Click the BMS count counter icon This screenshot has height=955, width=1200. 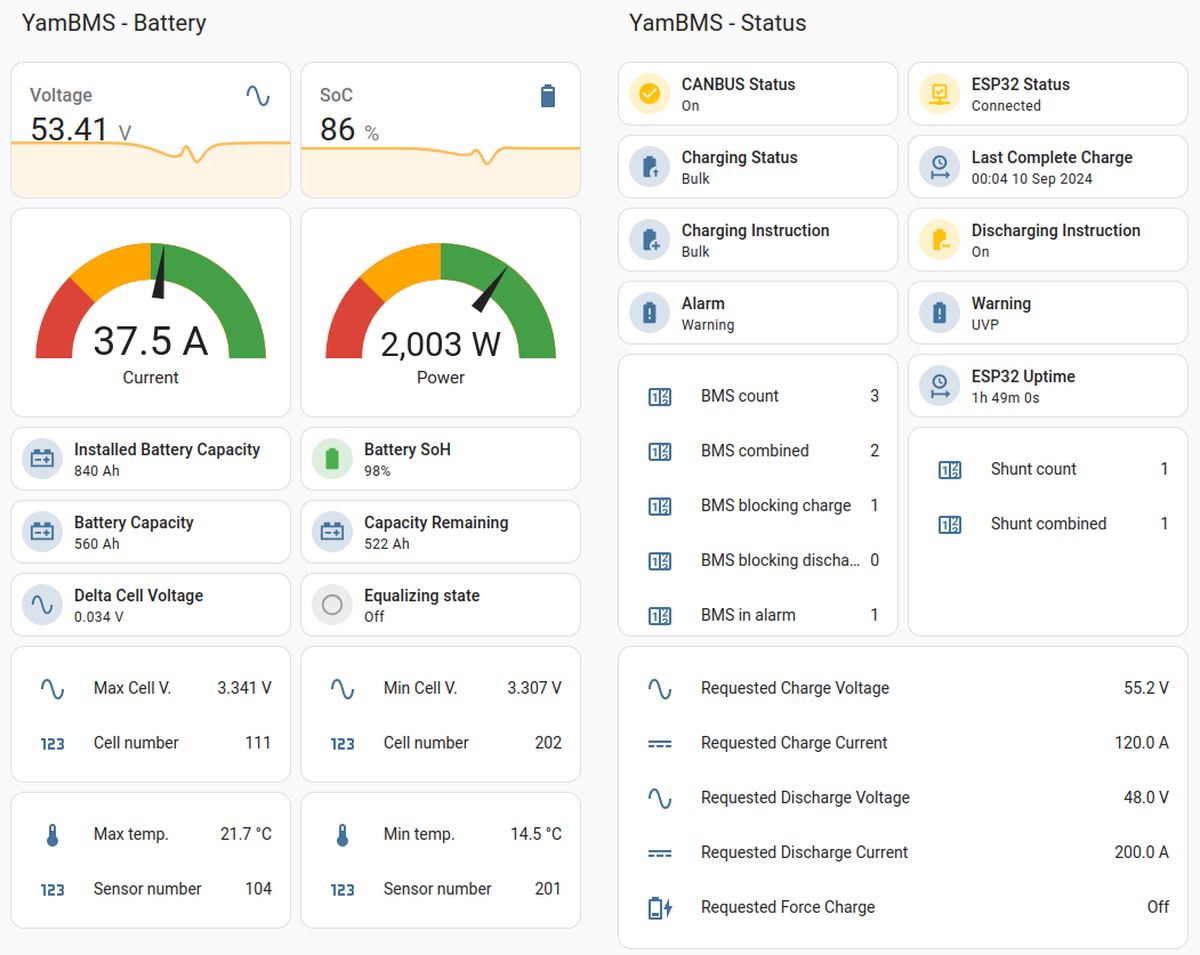660,397
